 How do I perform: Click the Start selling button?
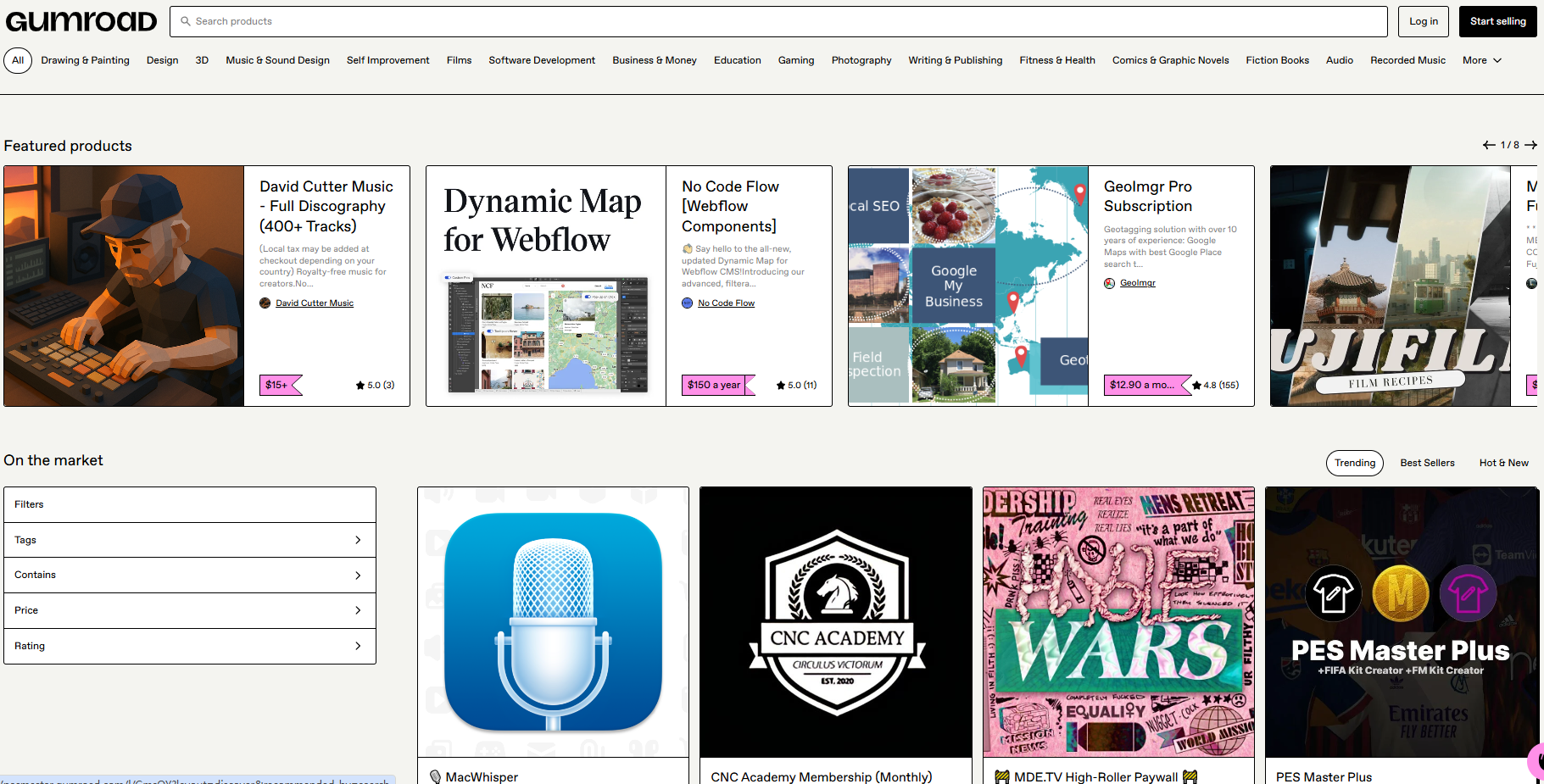point(1497,21)
